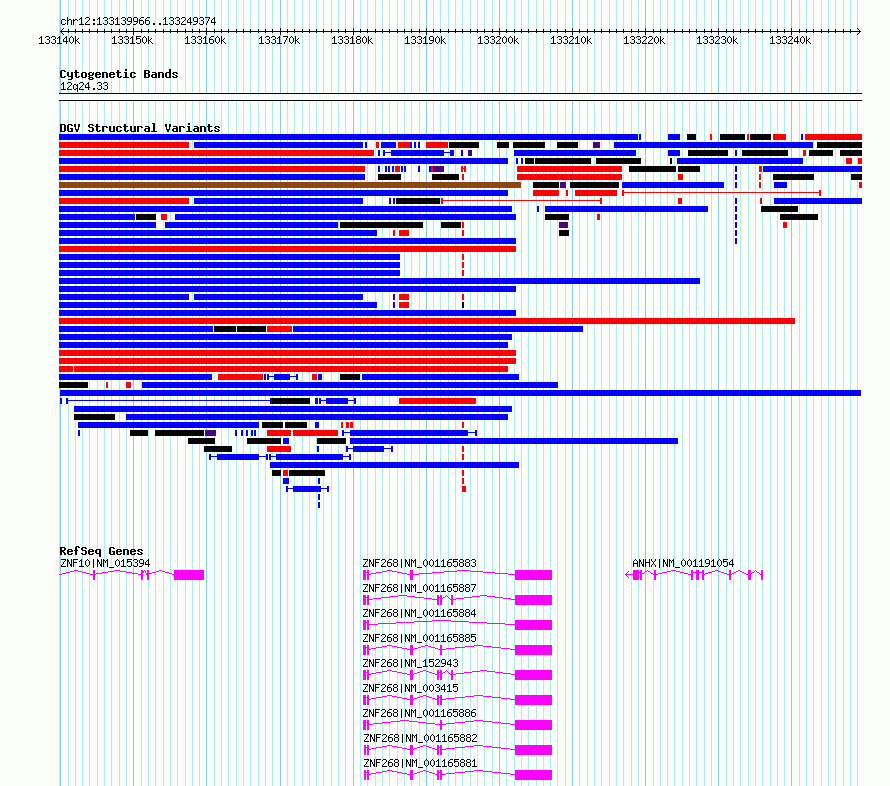The image size is (890, 786).
Task: Click the 133230k ruler tick label
Action: coord(717,40)
